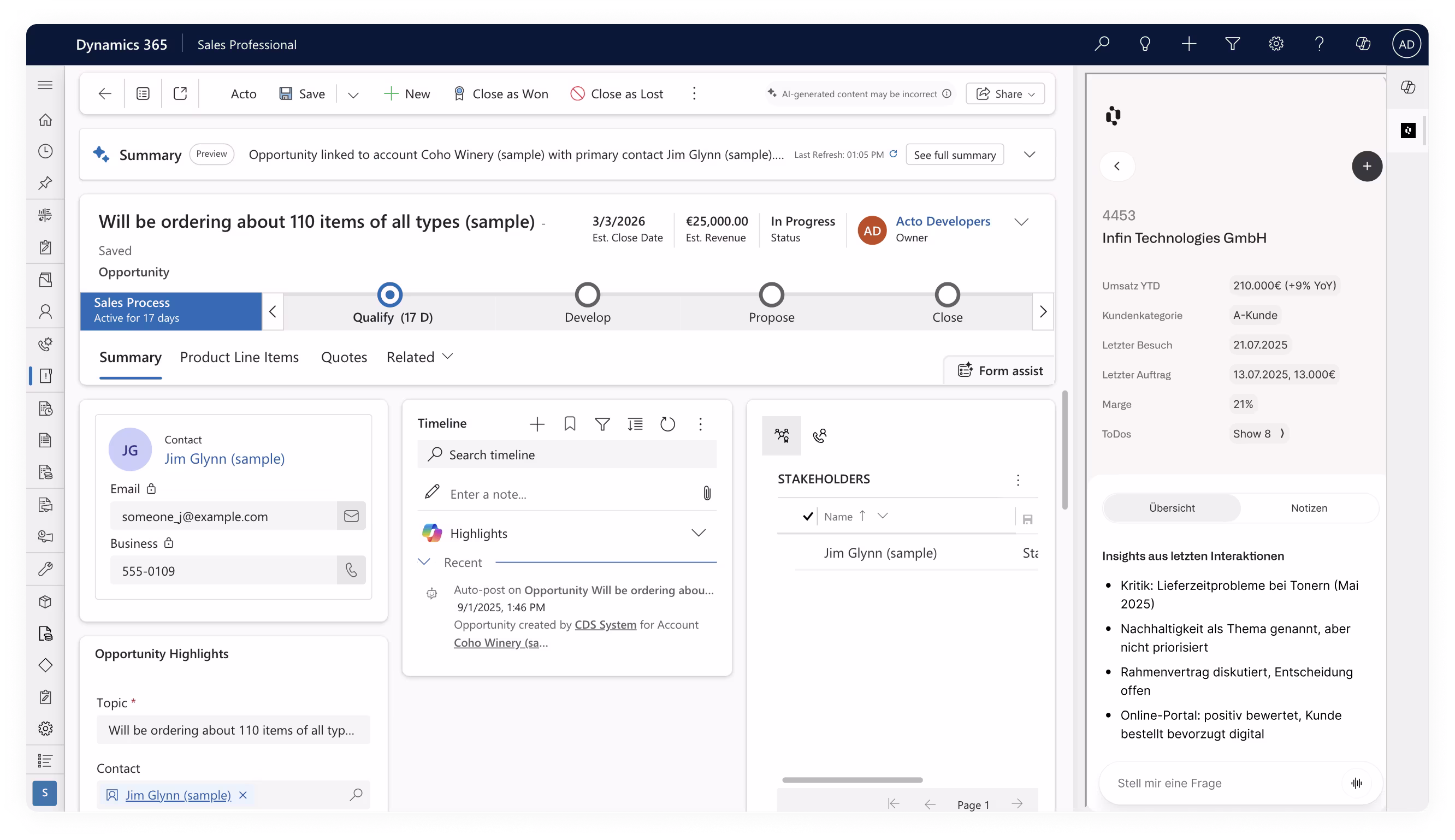Select the Qualify stage circle

coord(389,295)
